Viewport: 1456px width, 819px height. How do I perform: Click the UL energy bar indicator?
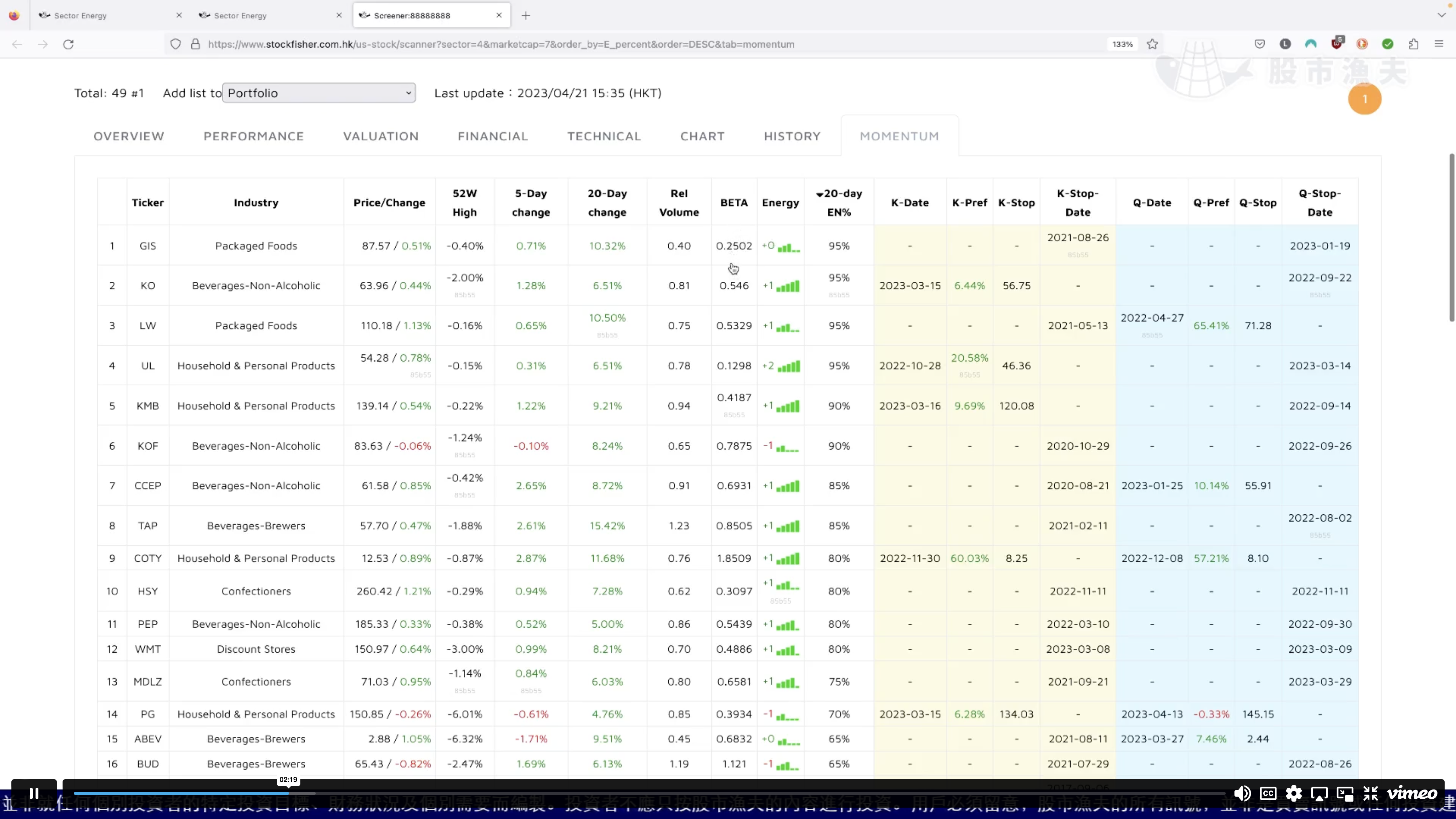(788, 367)
